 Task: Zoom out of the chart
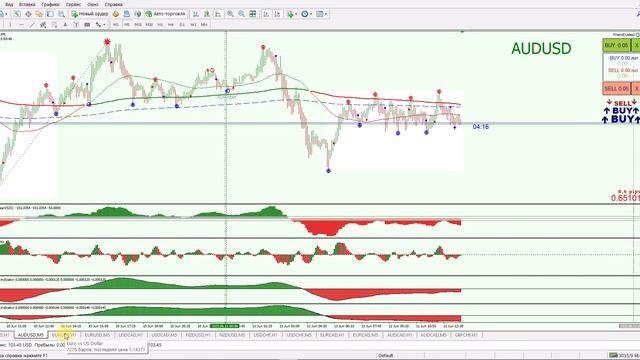pos(241,14)
